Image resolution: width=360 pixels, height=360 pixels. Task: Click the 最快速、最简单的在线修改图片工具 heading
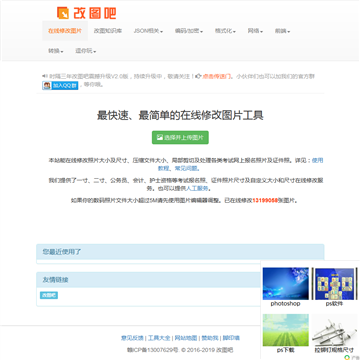(x=180, y=116)
